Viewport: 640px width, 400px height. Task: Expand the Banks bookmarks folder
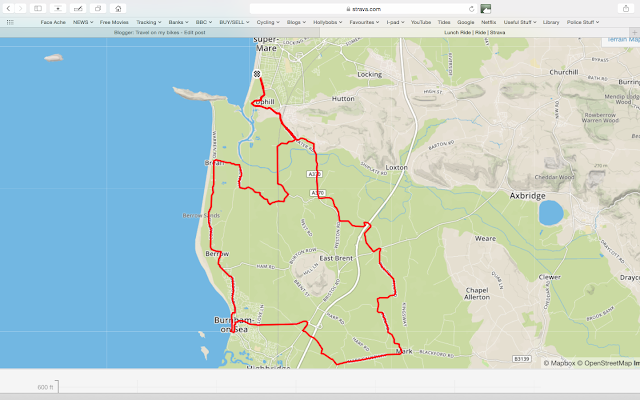178,22
